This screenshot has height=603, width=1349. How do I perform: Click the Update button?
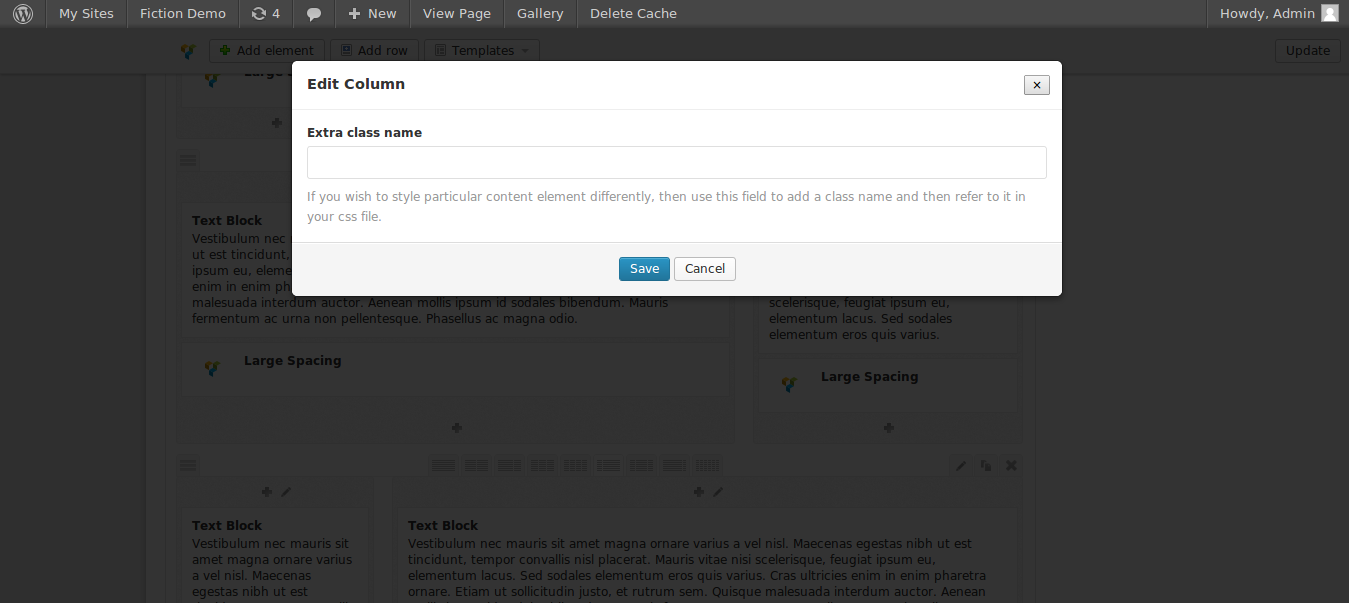[x=1308, y=50]
